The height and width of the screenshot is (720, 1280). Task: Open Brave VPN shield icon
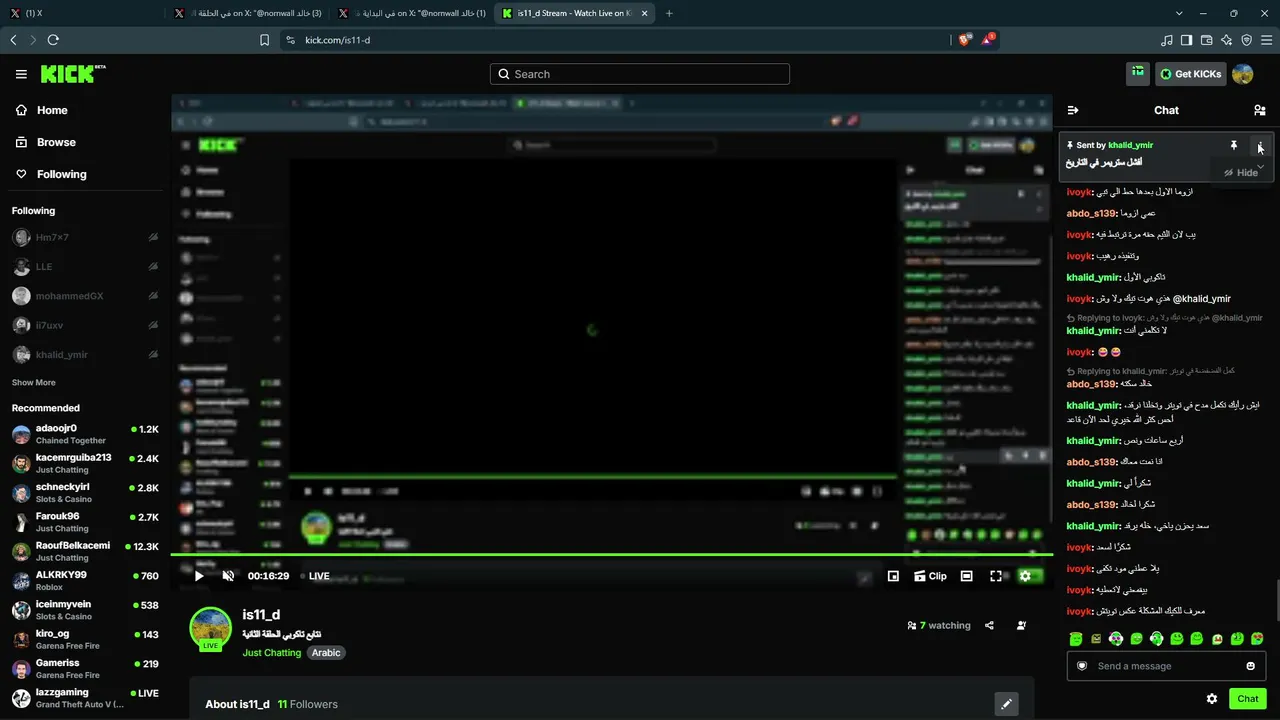[x=1246, y=40]
